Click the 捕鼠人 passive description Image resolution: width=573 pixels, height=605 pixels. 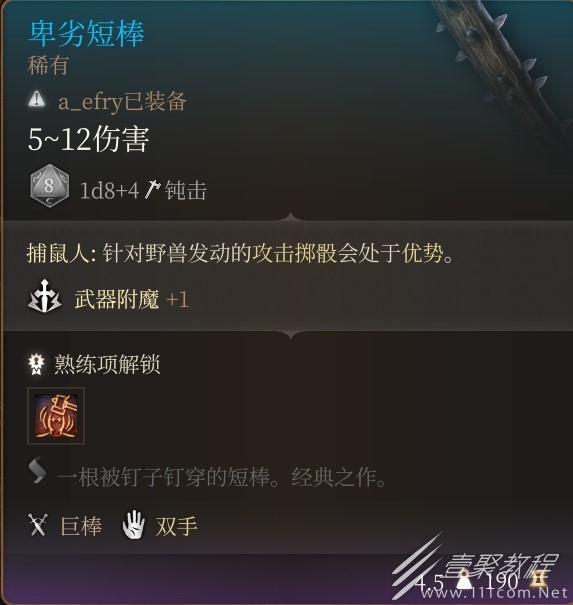point(241,254)
